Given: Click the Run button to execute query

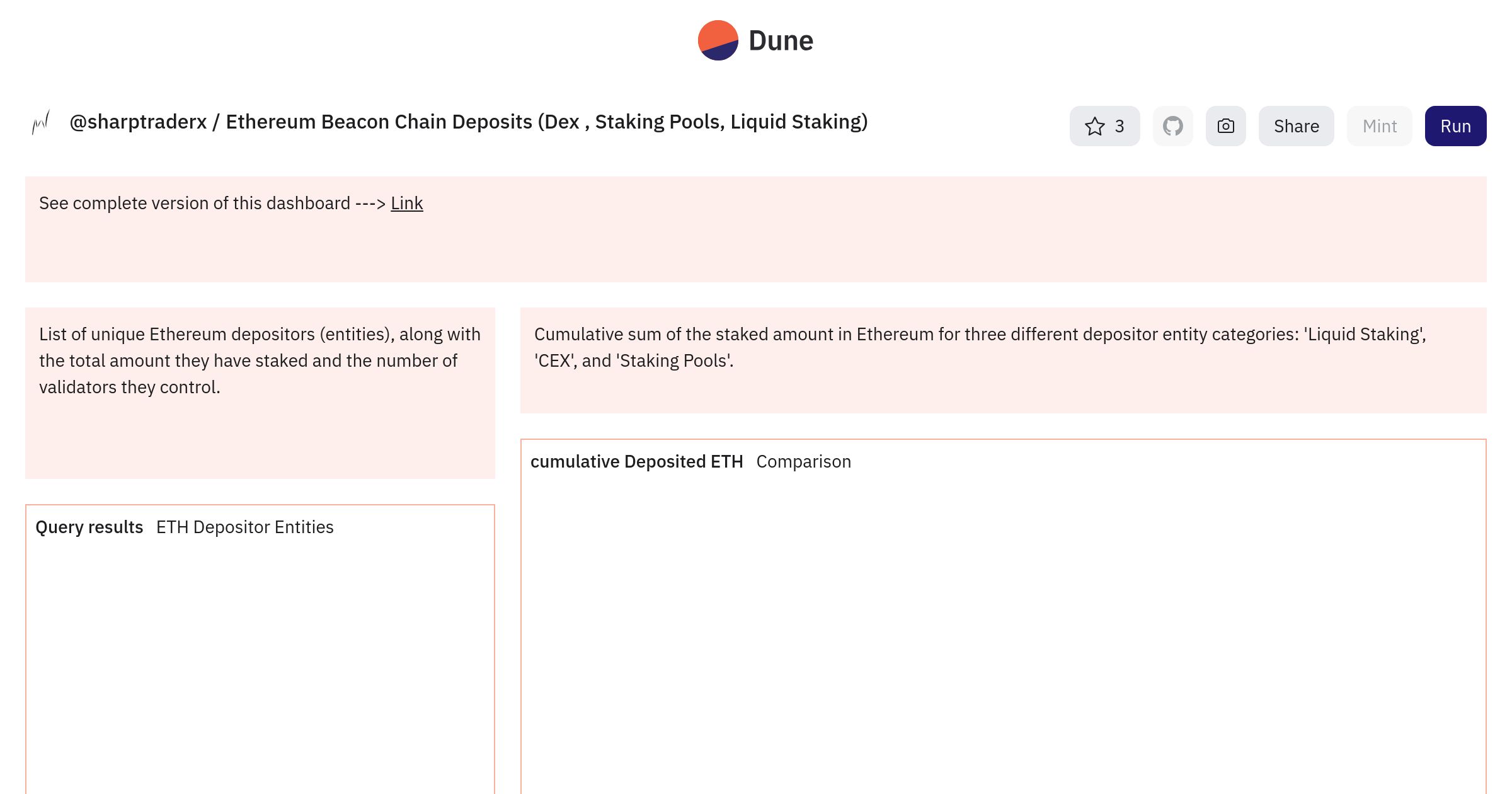Looking at the screenshot, I should (1456, 126).
